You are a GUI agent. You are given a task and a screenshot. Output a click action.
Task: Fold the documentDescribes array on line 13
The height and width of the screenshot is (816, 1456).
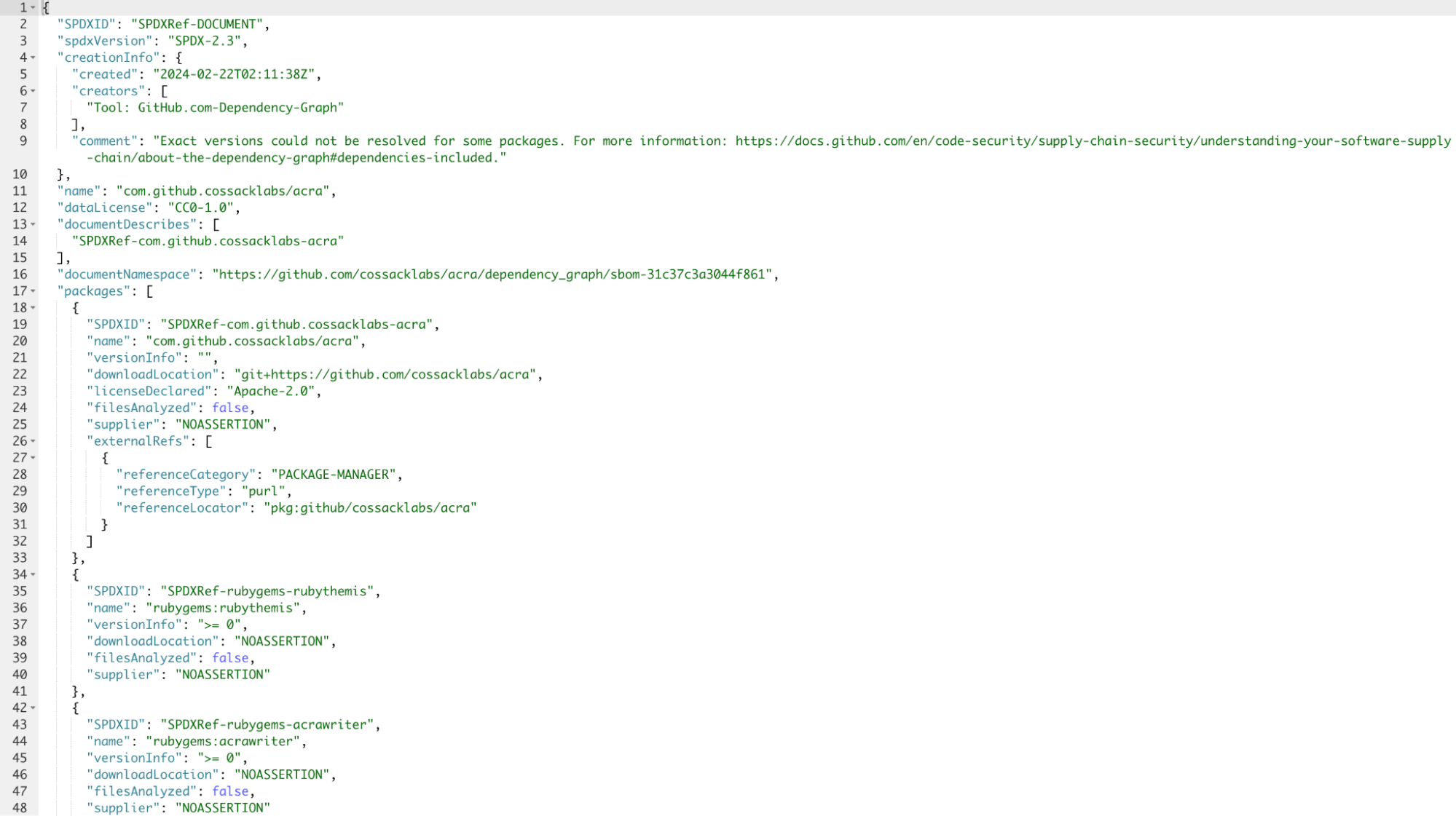point(33,224)
